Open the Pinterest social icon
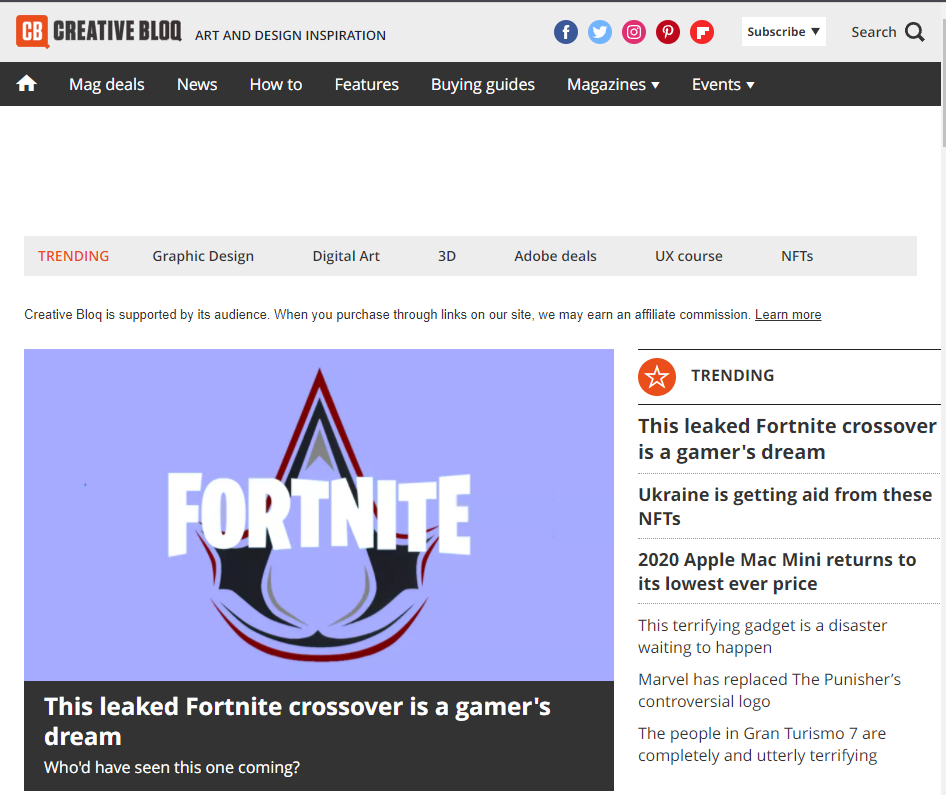Viewport: 946px width, 795px height. click(x=668, y=32)
